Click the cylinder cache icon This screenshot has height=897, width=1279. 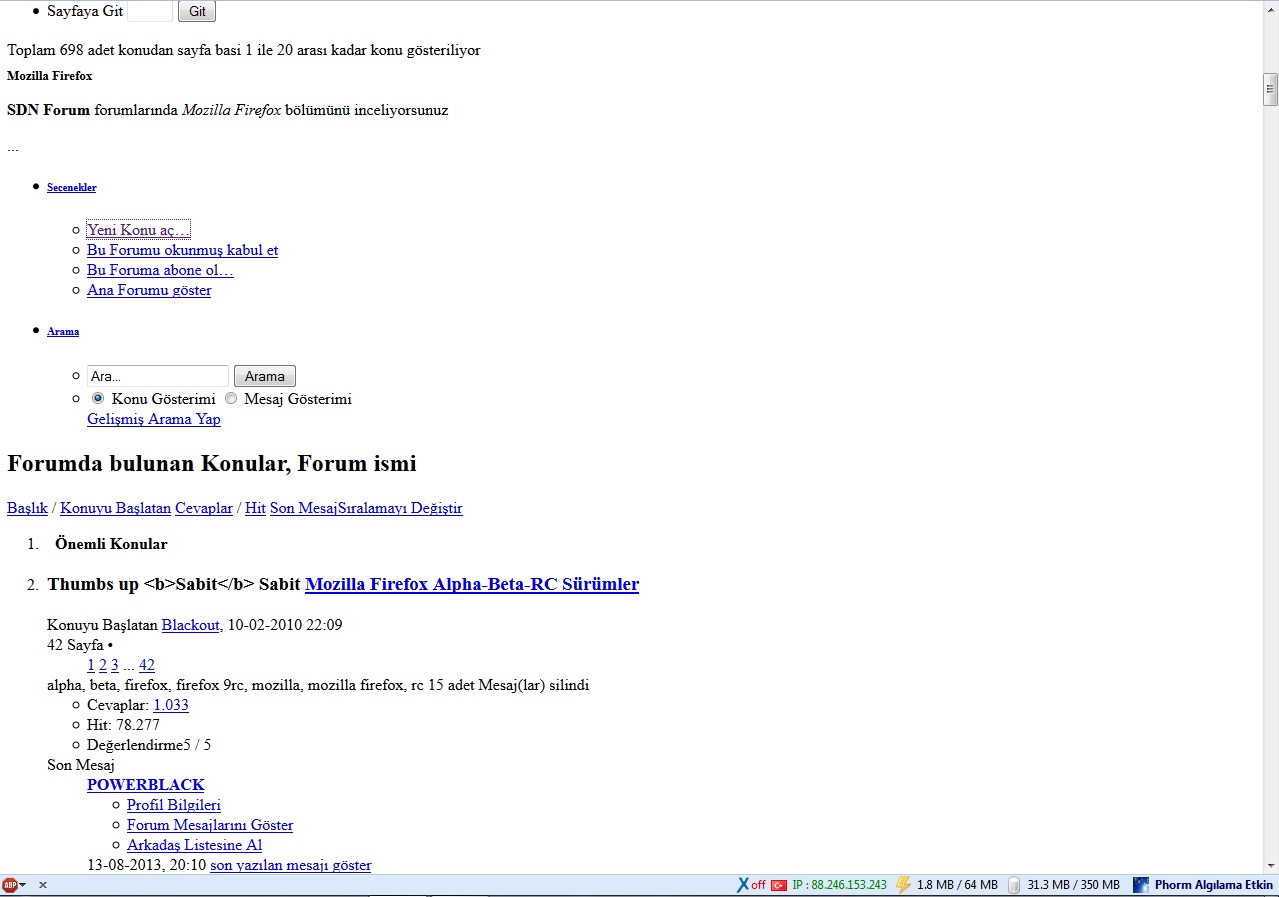(1014, 885)
